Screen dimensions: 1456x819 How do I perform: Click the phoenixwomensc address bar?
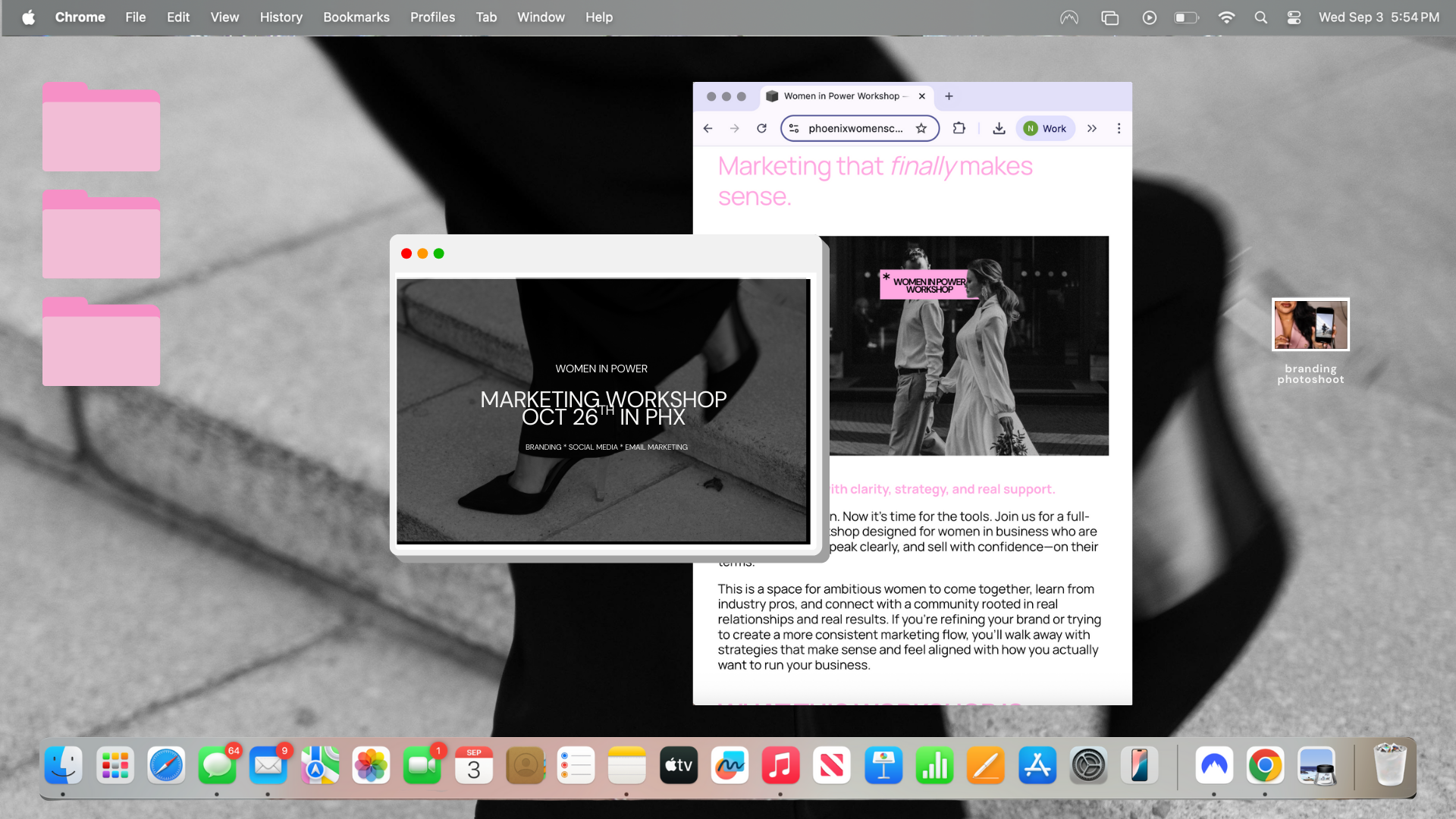click(855, 128)
